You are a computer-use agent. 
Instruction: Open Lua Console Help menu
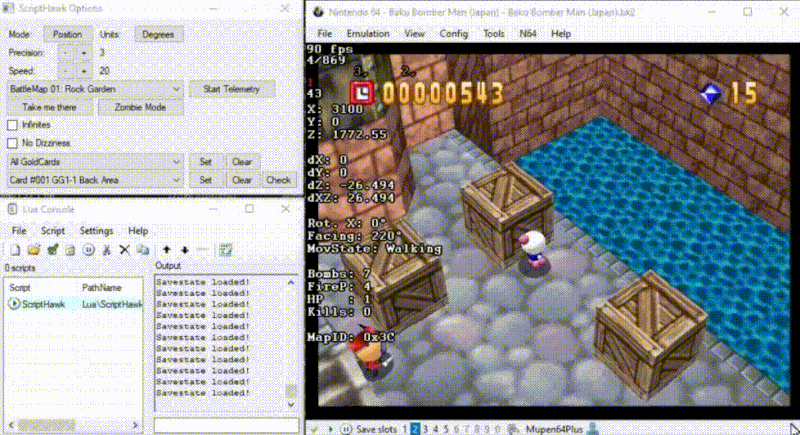point(138,231)
